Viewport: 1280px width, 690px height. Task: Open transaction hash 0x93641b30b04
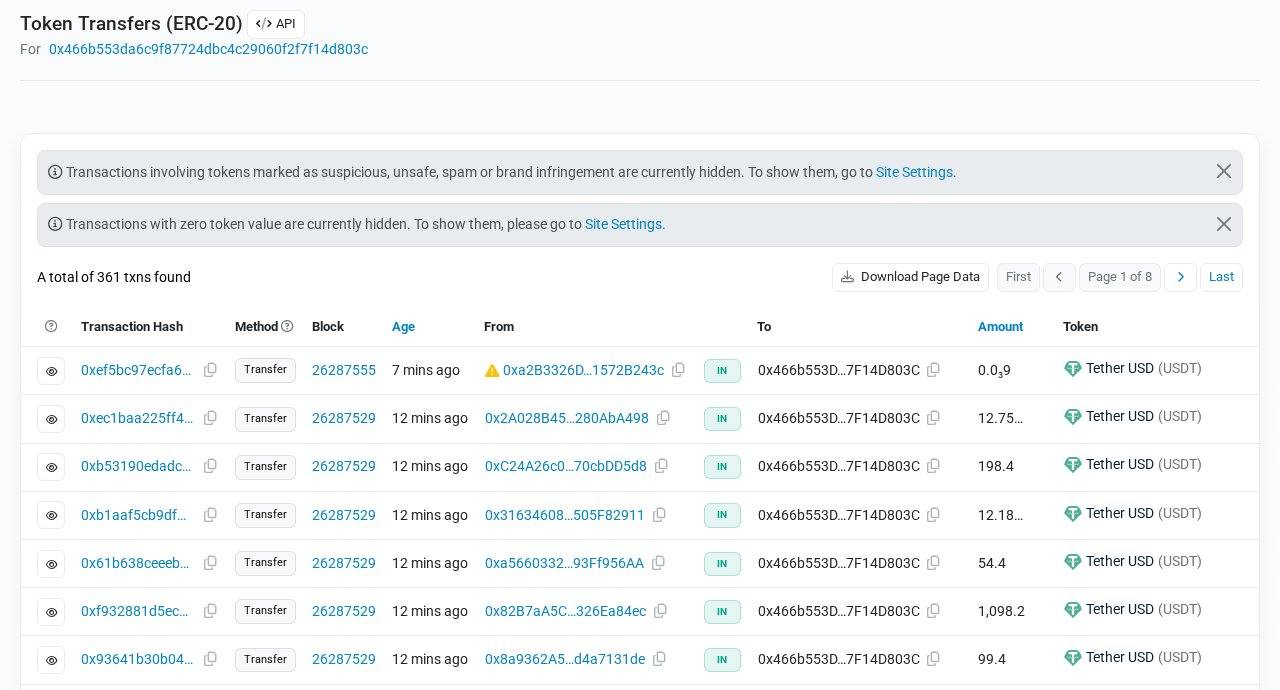[x=136, y=659]
